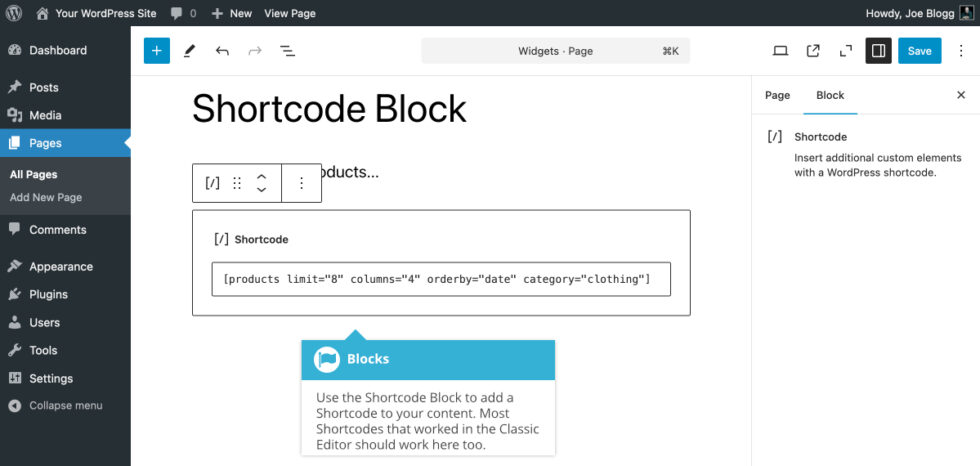Toggle the blue block inserter plus button
This screenshot has width=980, height=466.
(157, 51)
